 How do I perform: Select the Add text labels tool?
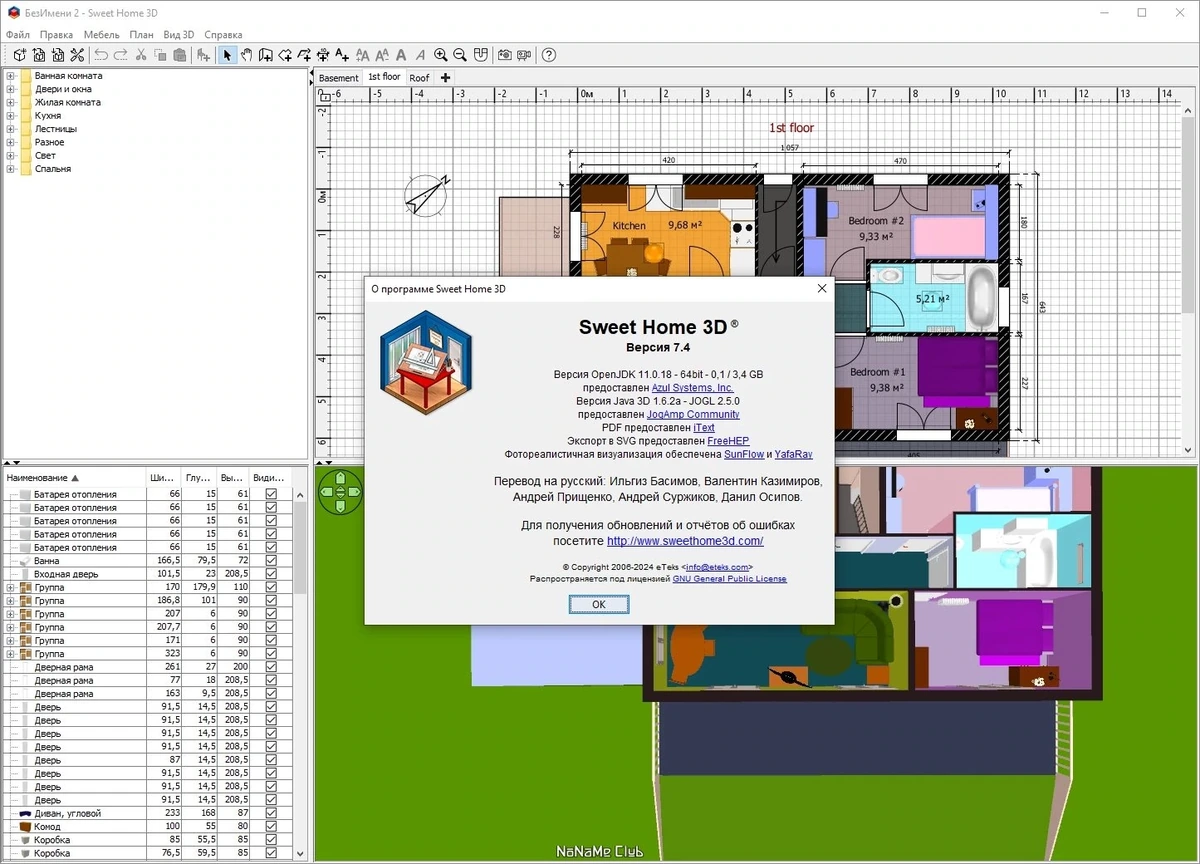pos(342,55)
